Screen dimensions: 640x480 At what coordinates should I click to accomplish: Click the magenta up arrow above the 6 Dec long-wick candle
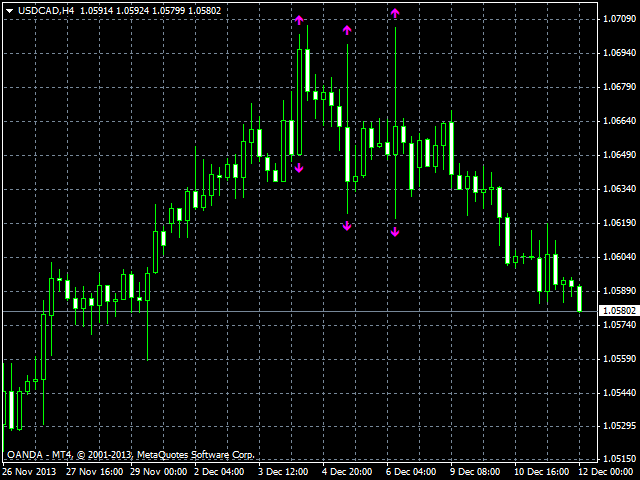[x=395, y=13]
